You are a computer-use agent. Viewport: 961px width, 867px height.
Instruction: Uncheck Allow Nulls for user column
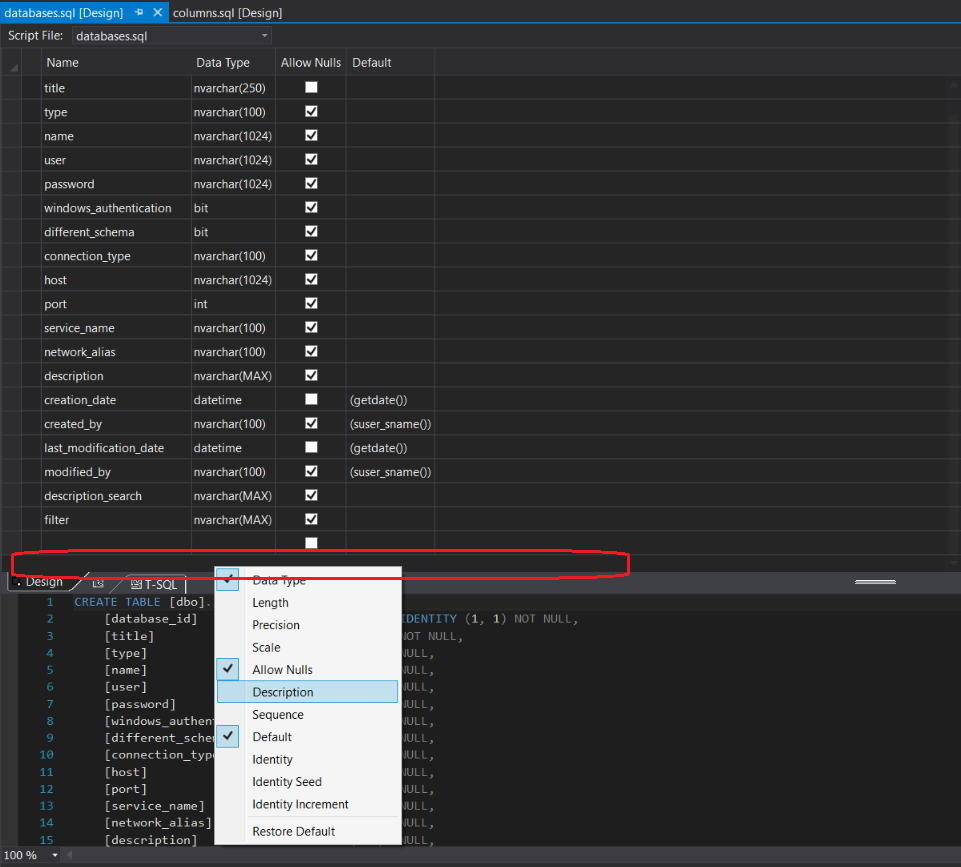tap(311, 159)
